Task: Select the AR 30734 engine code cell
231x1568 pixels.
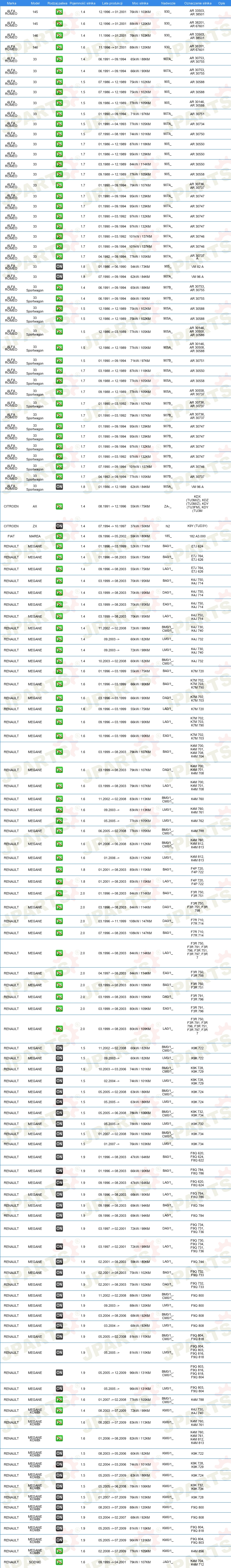Action: pyautogui.click(x=197, y=124)
